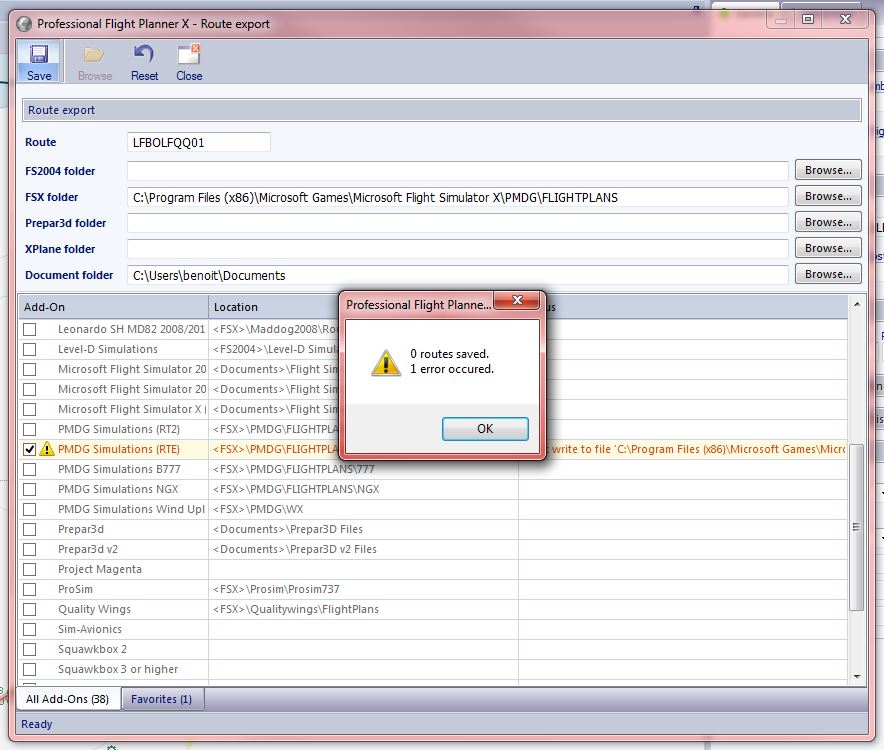
Task: Click the Location column header
Action: pos(274,307)
